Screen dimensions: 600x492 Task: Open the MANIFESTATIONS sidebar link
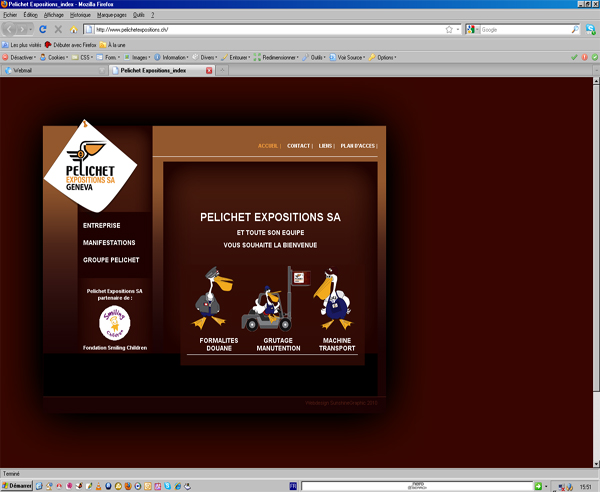pos(109,243)
